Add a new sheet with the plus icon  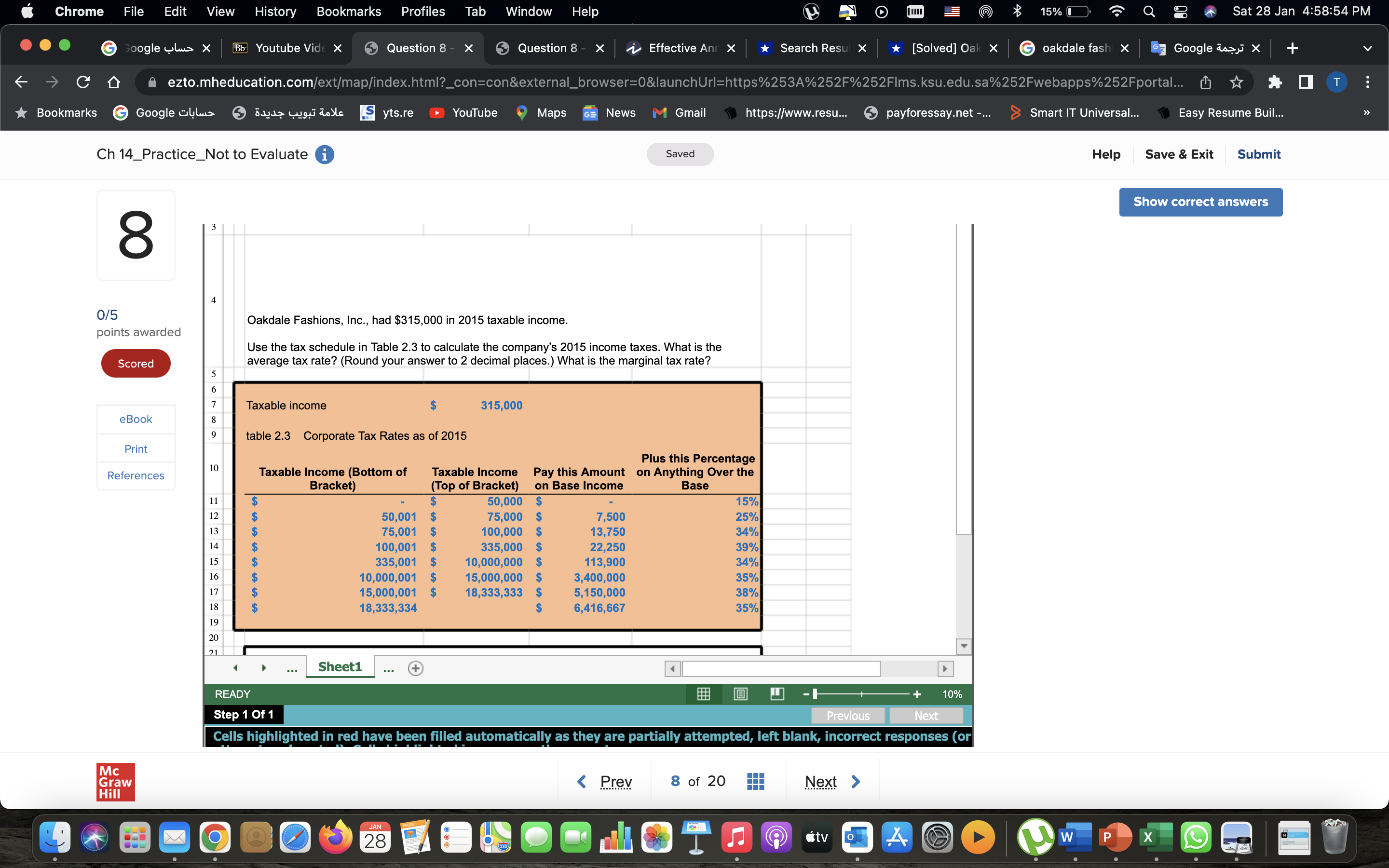coord(416,668)
